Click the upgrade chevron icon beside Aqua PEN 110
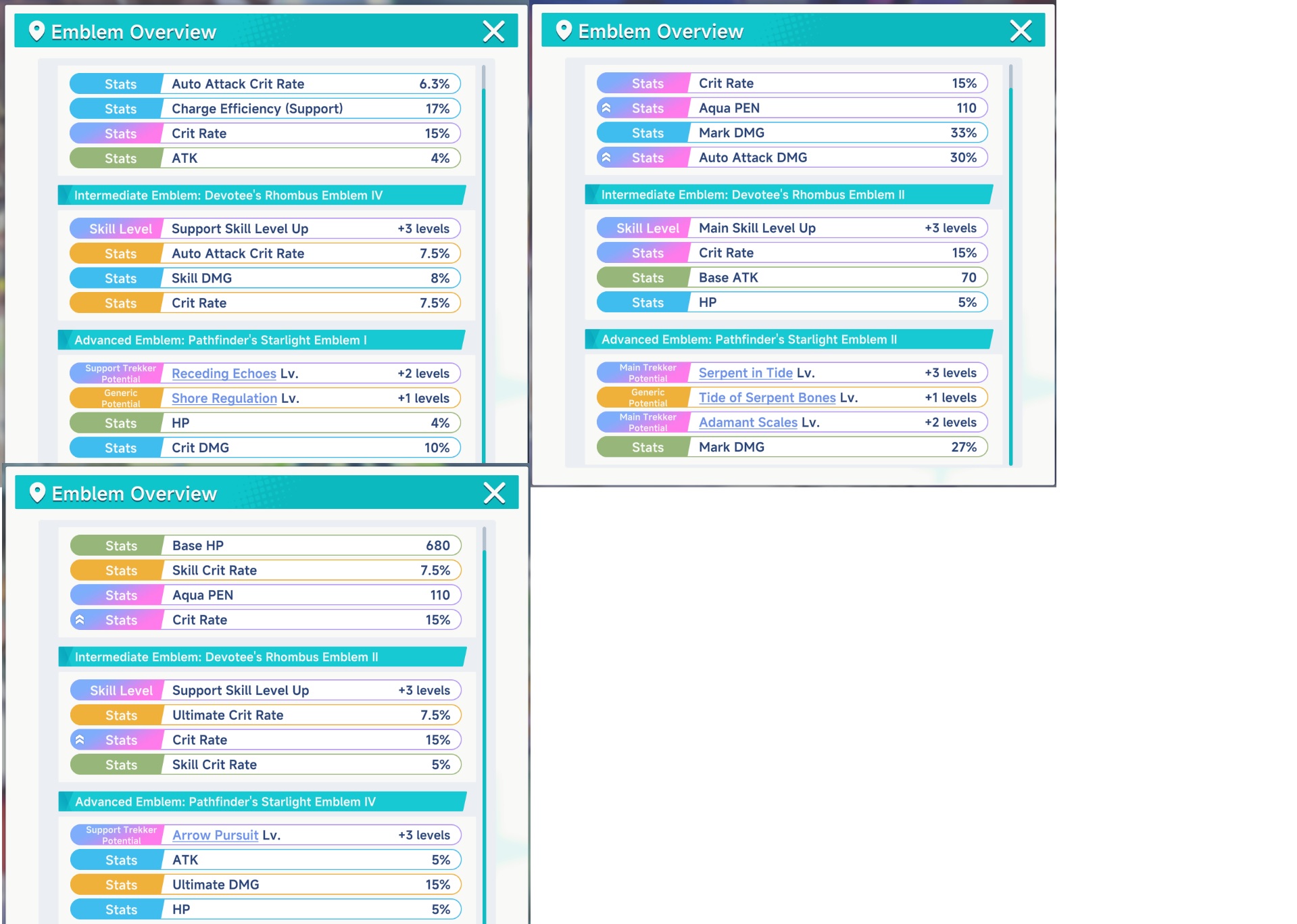 [606, 108]
